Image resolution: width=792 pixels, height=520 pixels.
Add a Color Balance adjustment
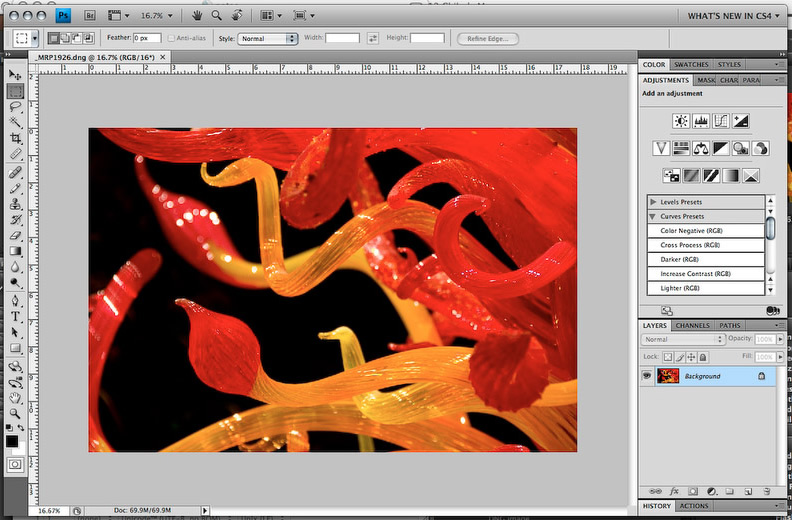pos(701,148)
